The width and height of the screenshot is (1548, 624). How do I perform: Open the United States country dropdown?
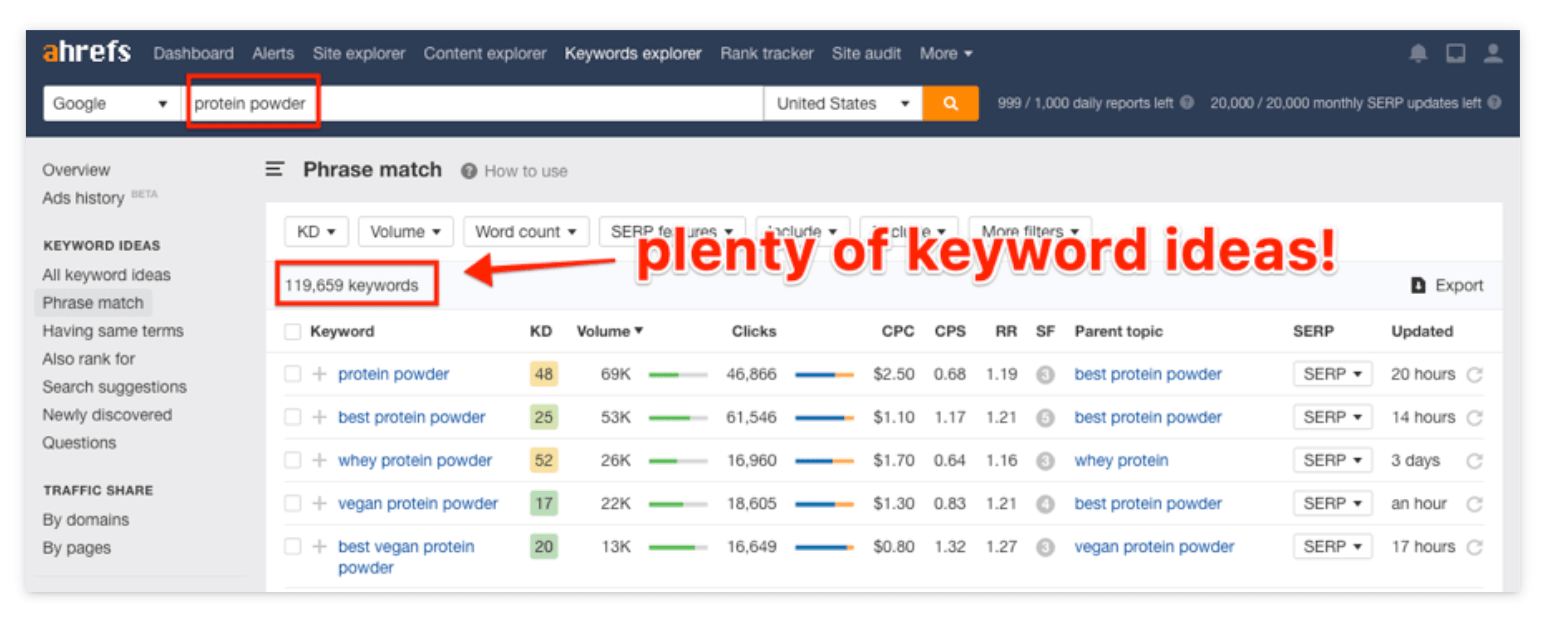[x=842, y=103]
